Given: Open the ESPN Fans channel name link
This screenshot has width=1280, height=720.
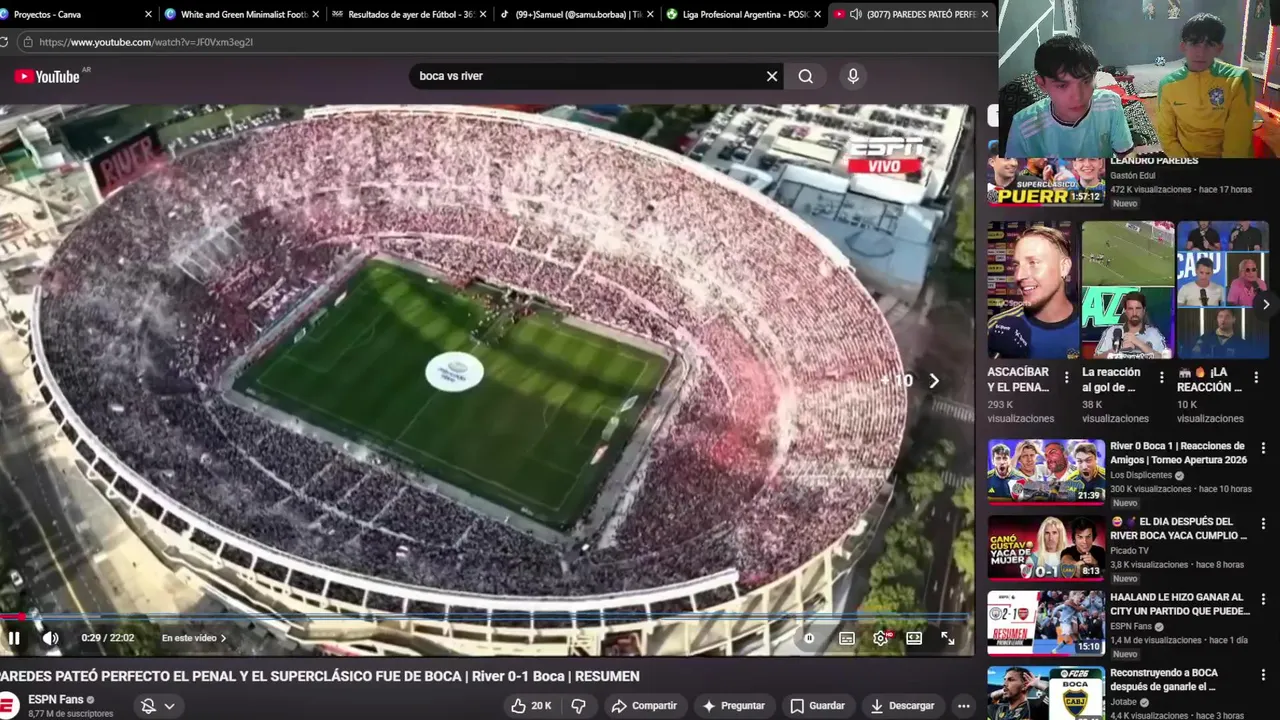Looking at the screenshot, I should coord(56,700).
